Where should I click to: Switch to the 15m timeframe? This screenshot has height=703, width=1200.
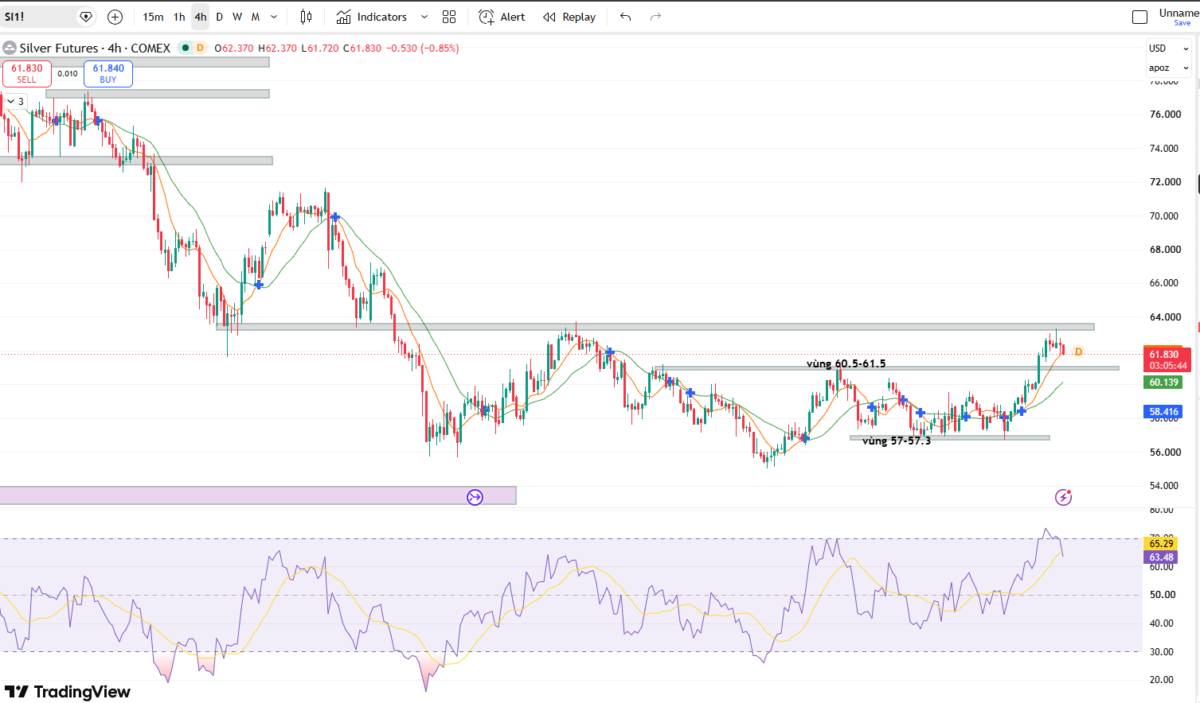click(x=153, y=17)
